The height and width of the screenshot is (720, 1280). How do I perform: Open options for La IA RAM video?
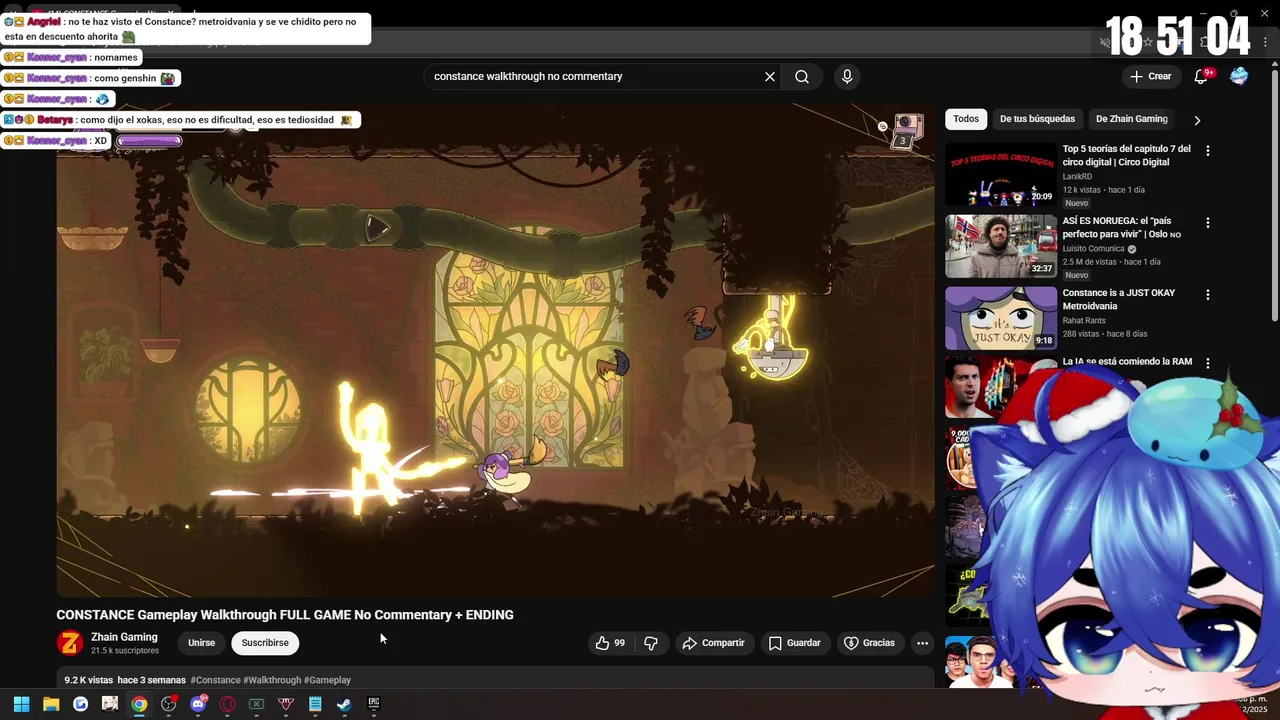1208,364
